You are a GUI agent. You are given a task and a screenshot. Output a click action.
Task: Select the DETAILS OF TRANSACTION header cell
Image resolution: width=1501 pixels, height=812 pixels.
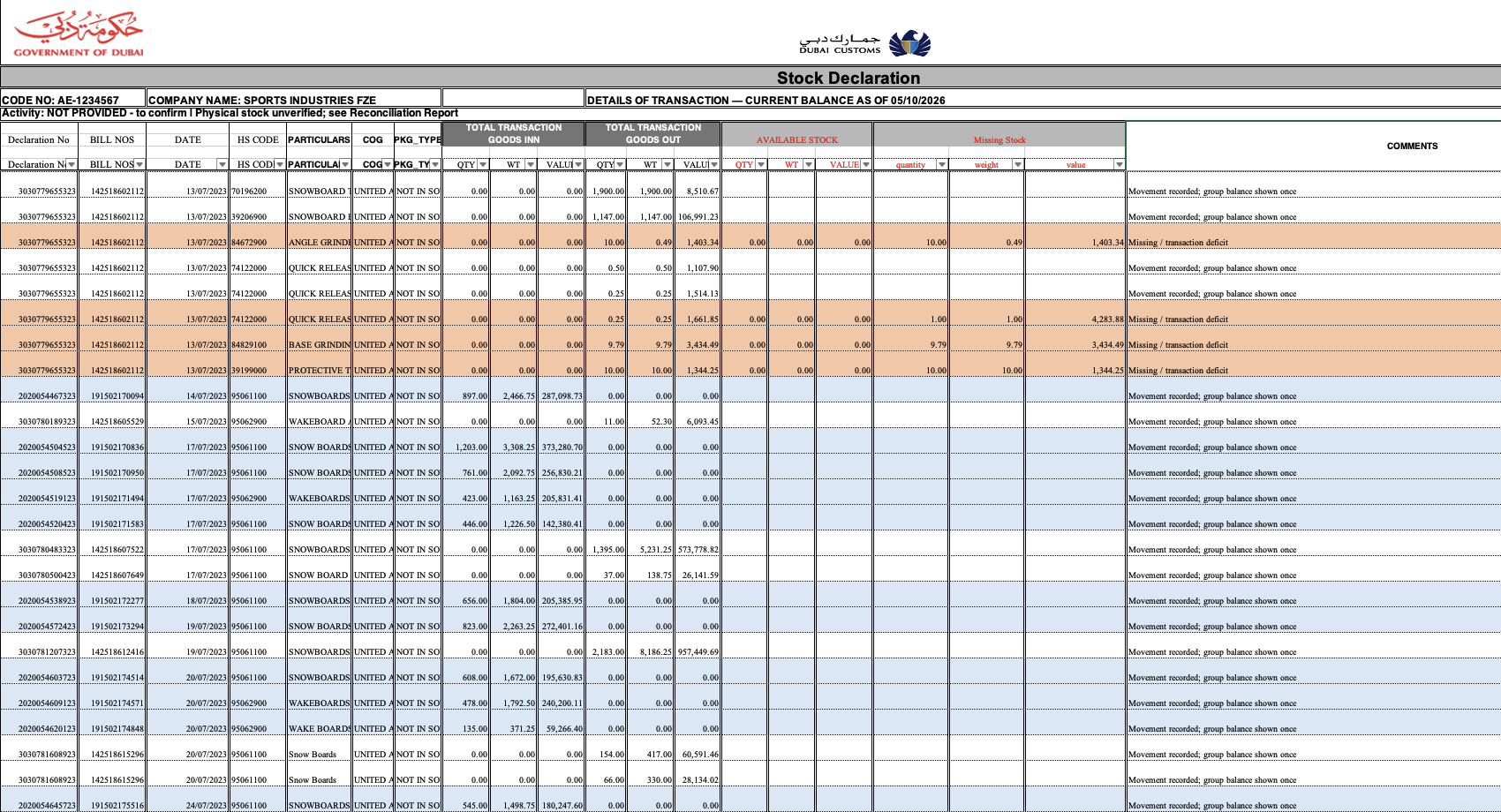pos(1043,100)
